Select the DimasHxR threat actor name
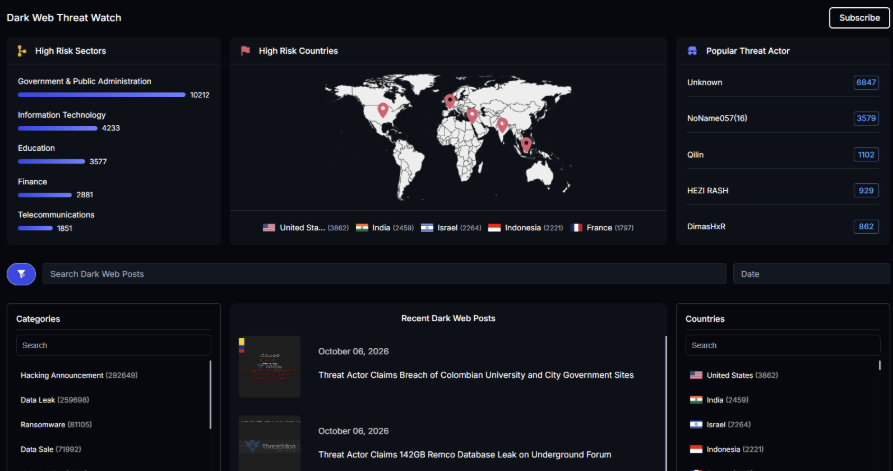This screenshot has height=471, width=893. [x=706, y=227]
